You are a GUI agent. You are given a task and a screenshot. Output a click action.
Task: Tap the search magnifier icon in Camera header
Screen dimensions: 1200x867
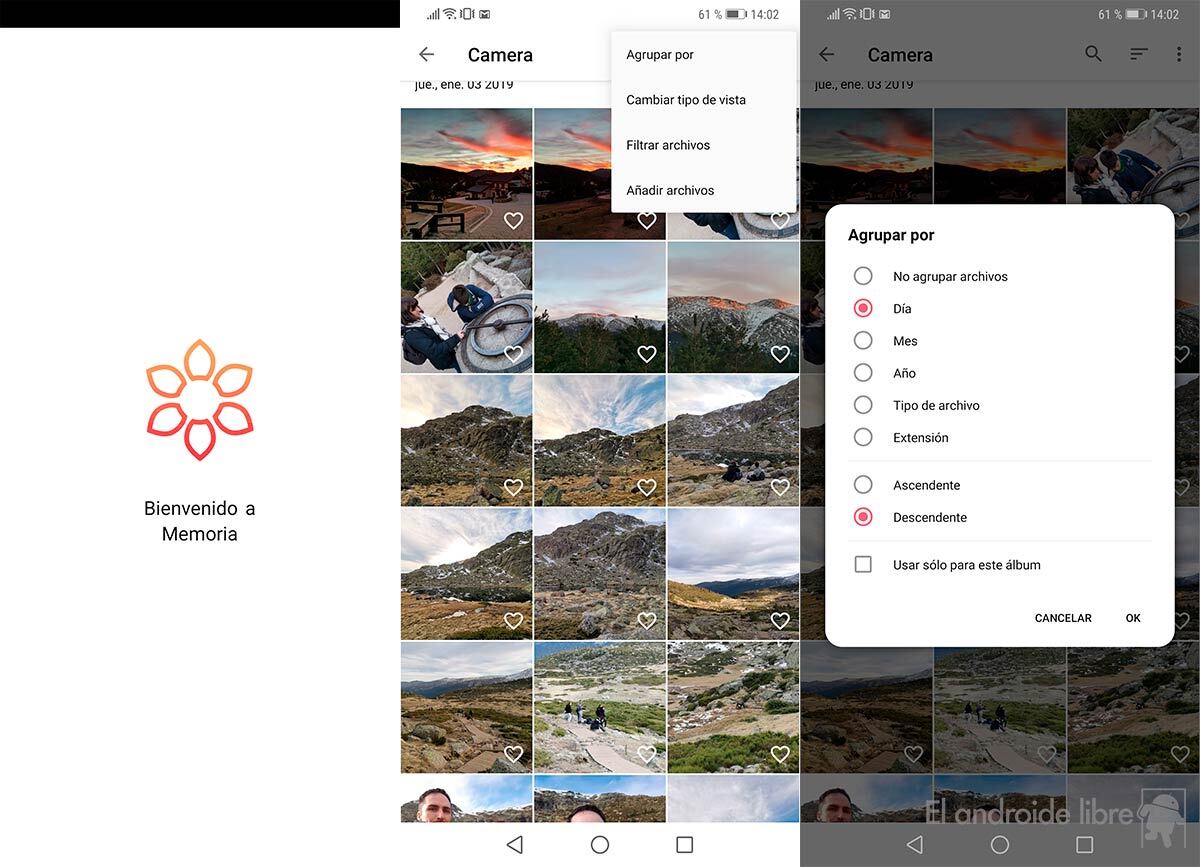(x=1093, y=55)
